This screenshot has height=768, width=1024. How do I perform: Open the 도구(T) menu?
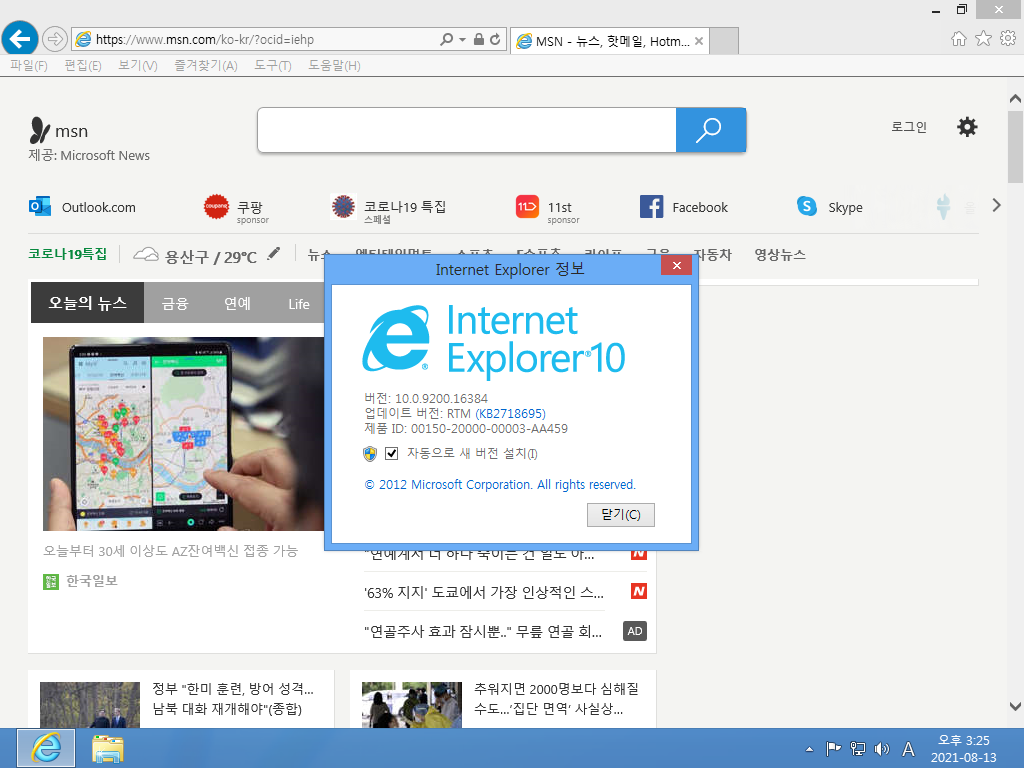pyautogui.click(x=273, y=65)
